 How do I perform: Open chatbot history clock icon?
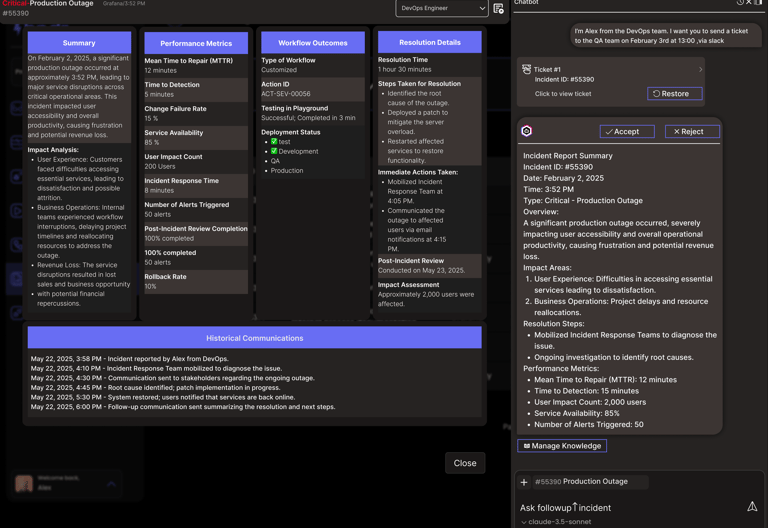[740, 2]
